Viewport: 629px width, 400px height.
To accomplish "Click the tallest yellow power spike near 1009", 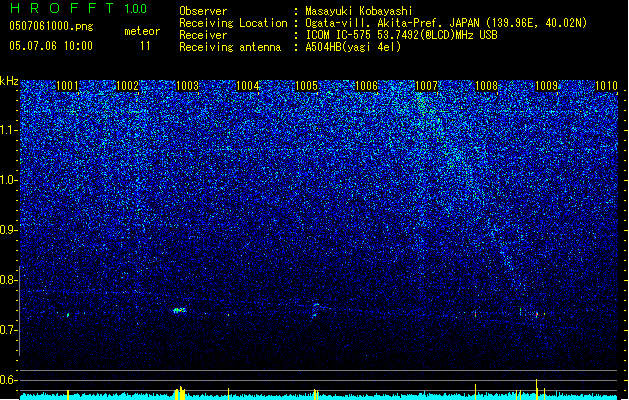I will click(536, 389).
